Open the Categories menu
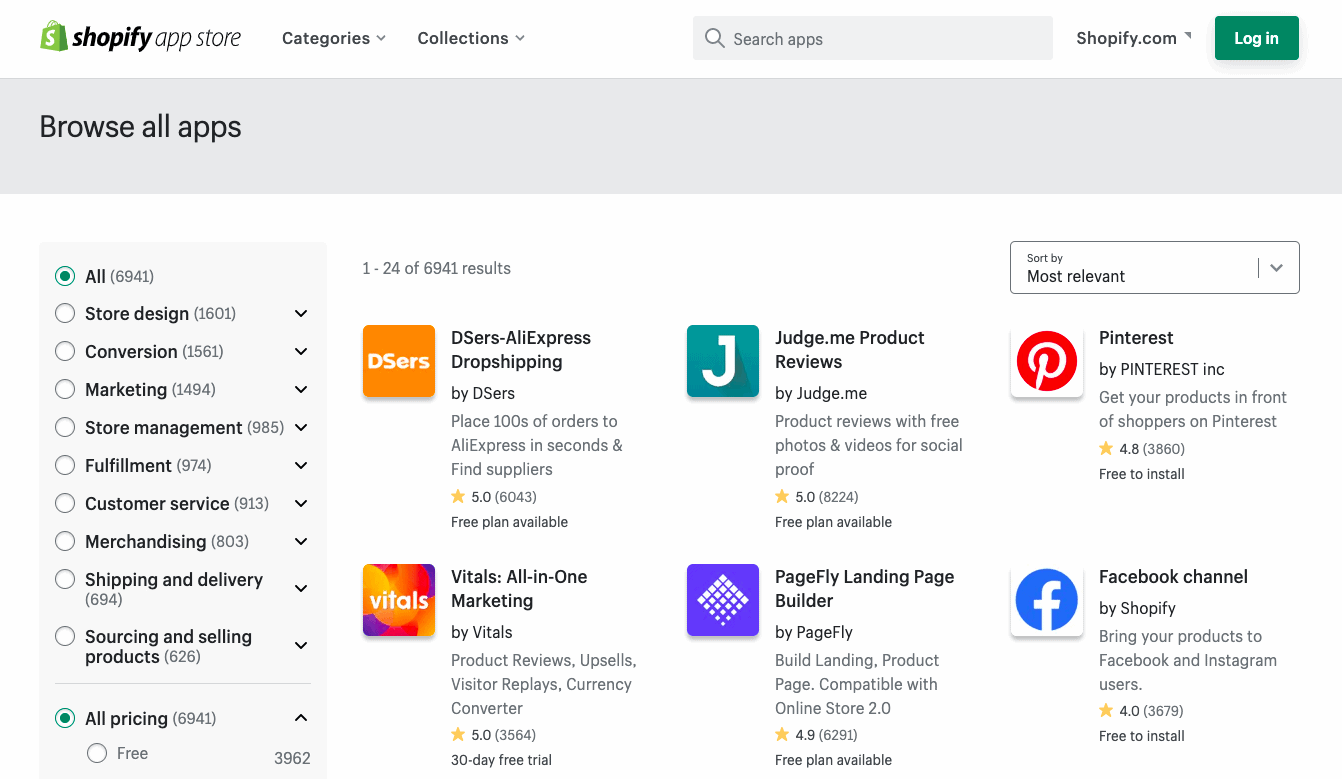The height and width of the screenshot is (779, 1342). (x=333, y=38)
